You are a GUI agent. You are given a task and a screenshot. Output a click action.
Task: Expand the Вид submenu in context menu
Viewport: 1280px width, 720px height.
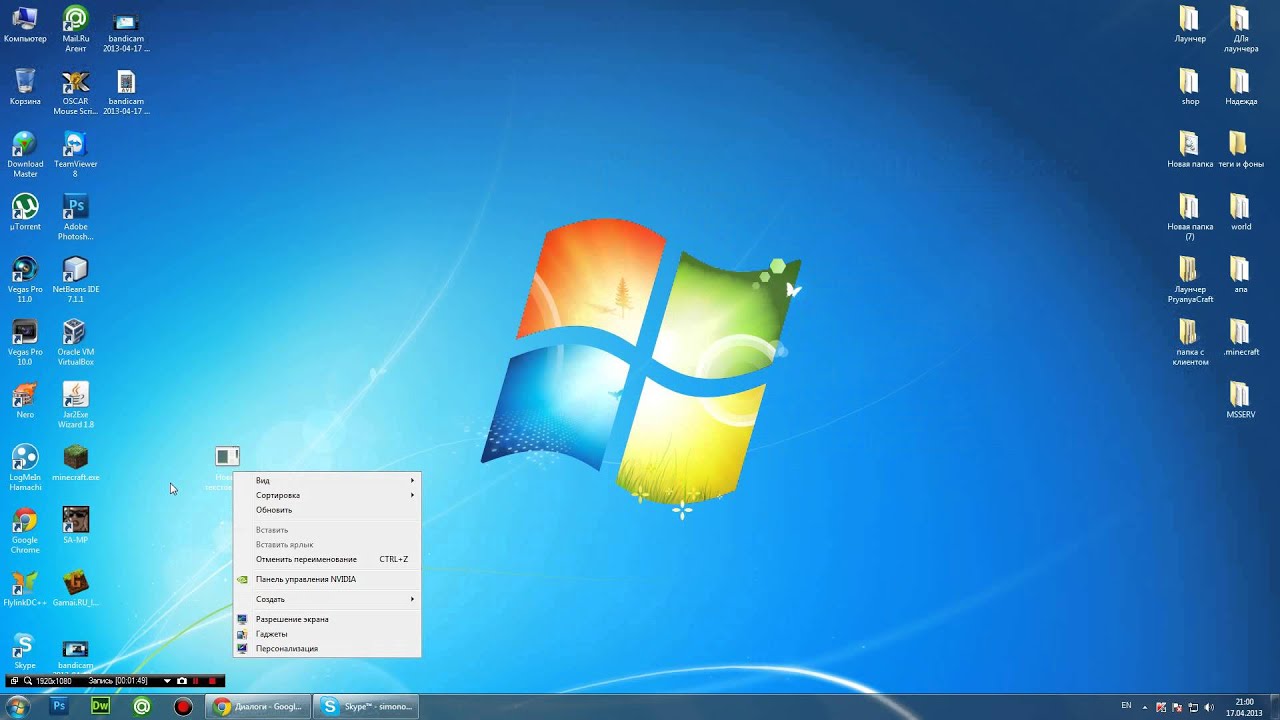[327, 481]
